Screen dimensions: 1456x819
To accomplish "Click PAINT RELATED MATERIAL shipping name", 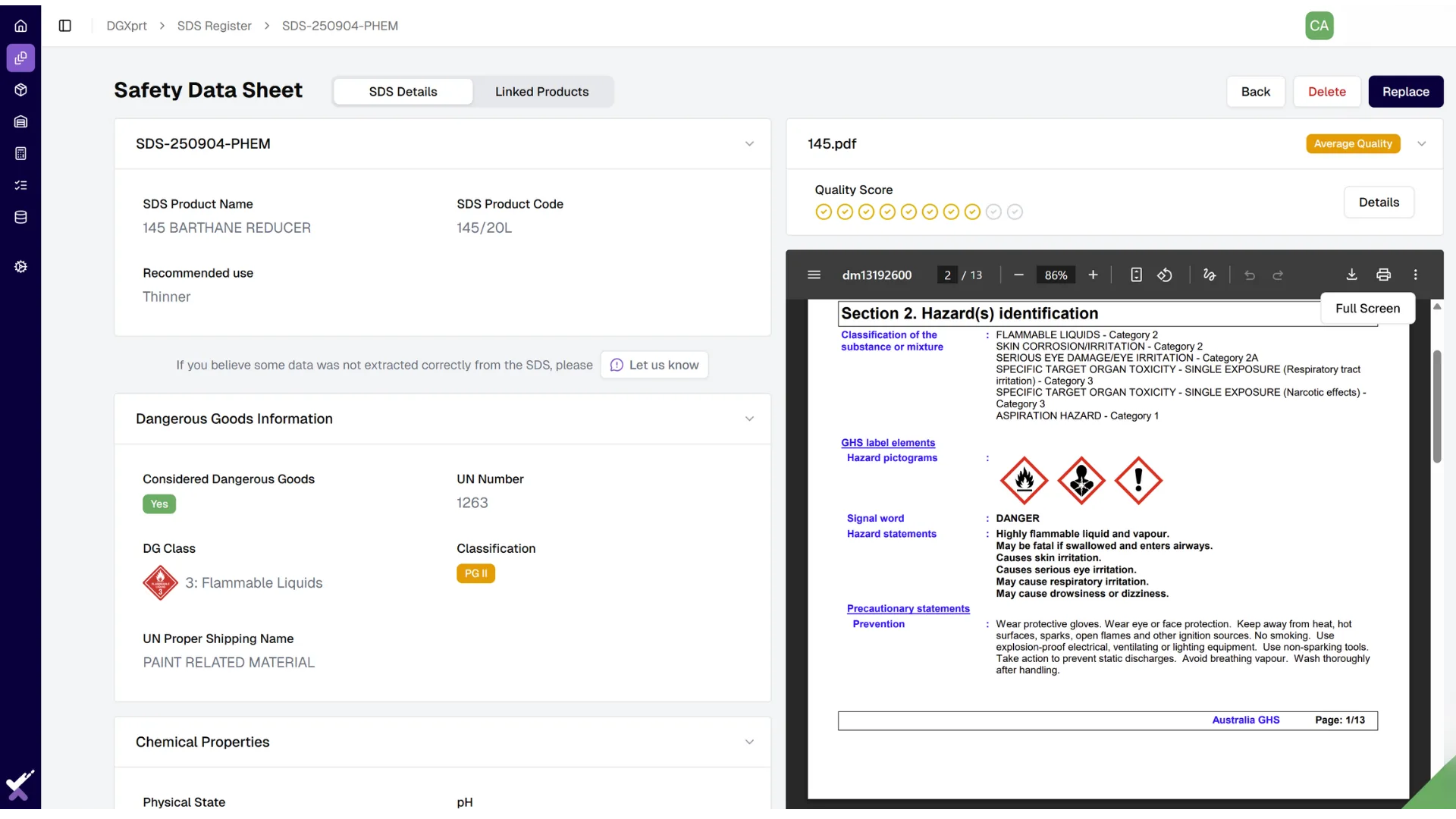I will point(228,663).
